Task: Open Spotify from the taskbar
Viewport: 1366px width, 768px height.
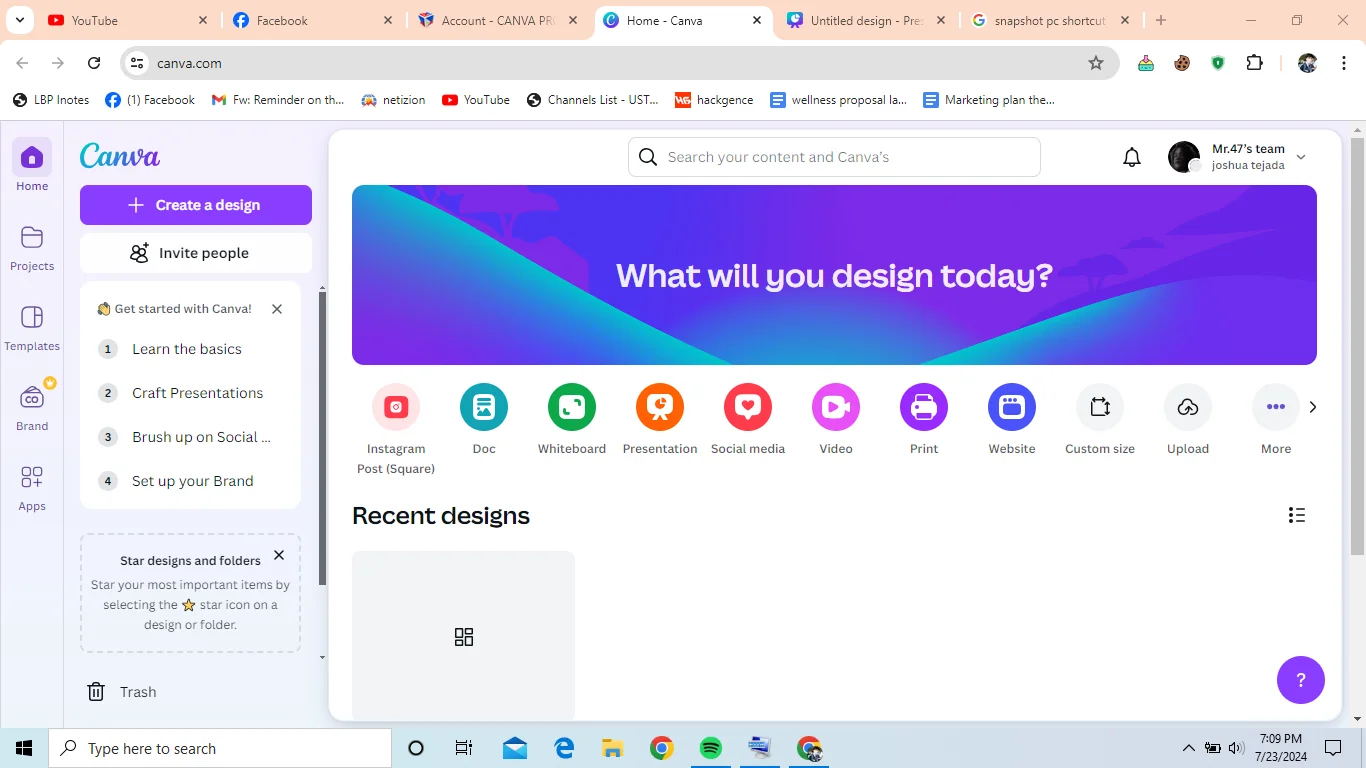Action: (711, 748)
